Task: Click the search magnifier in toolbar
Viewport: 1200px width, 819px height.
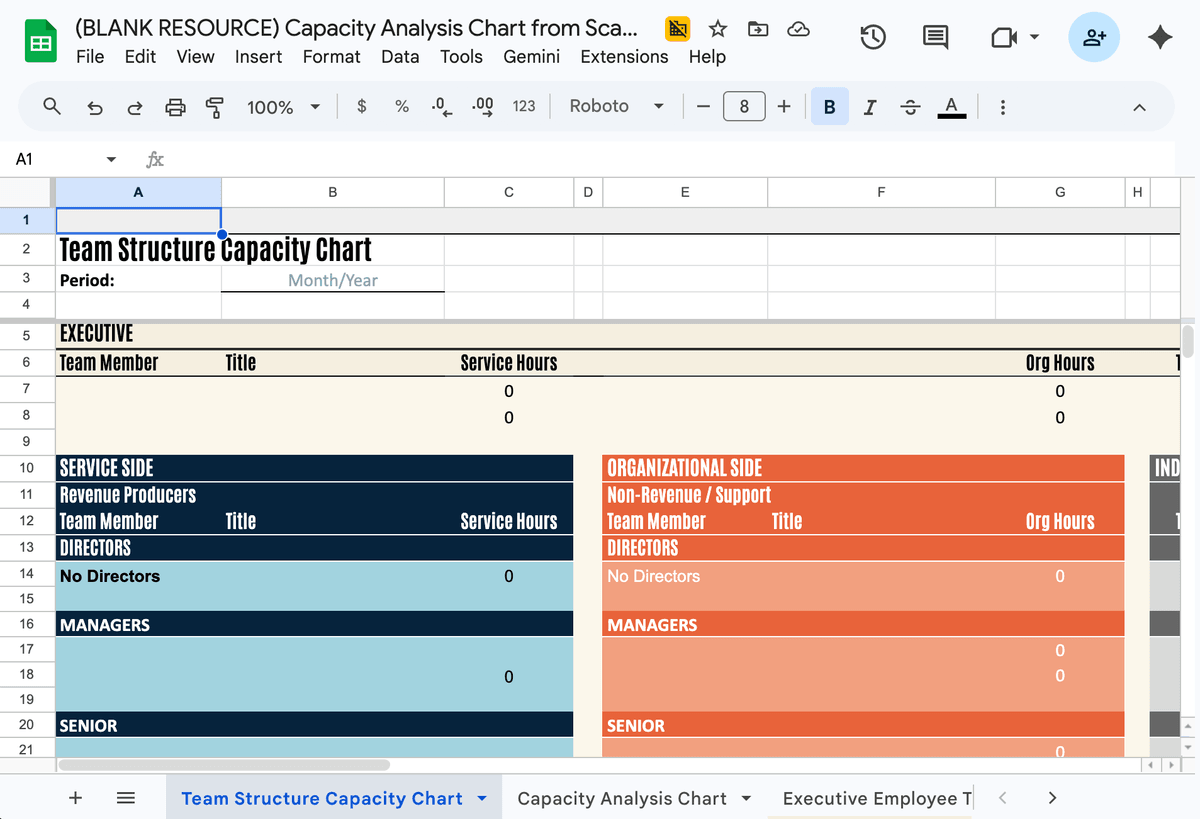Action: 53,106
